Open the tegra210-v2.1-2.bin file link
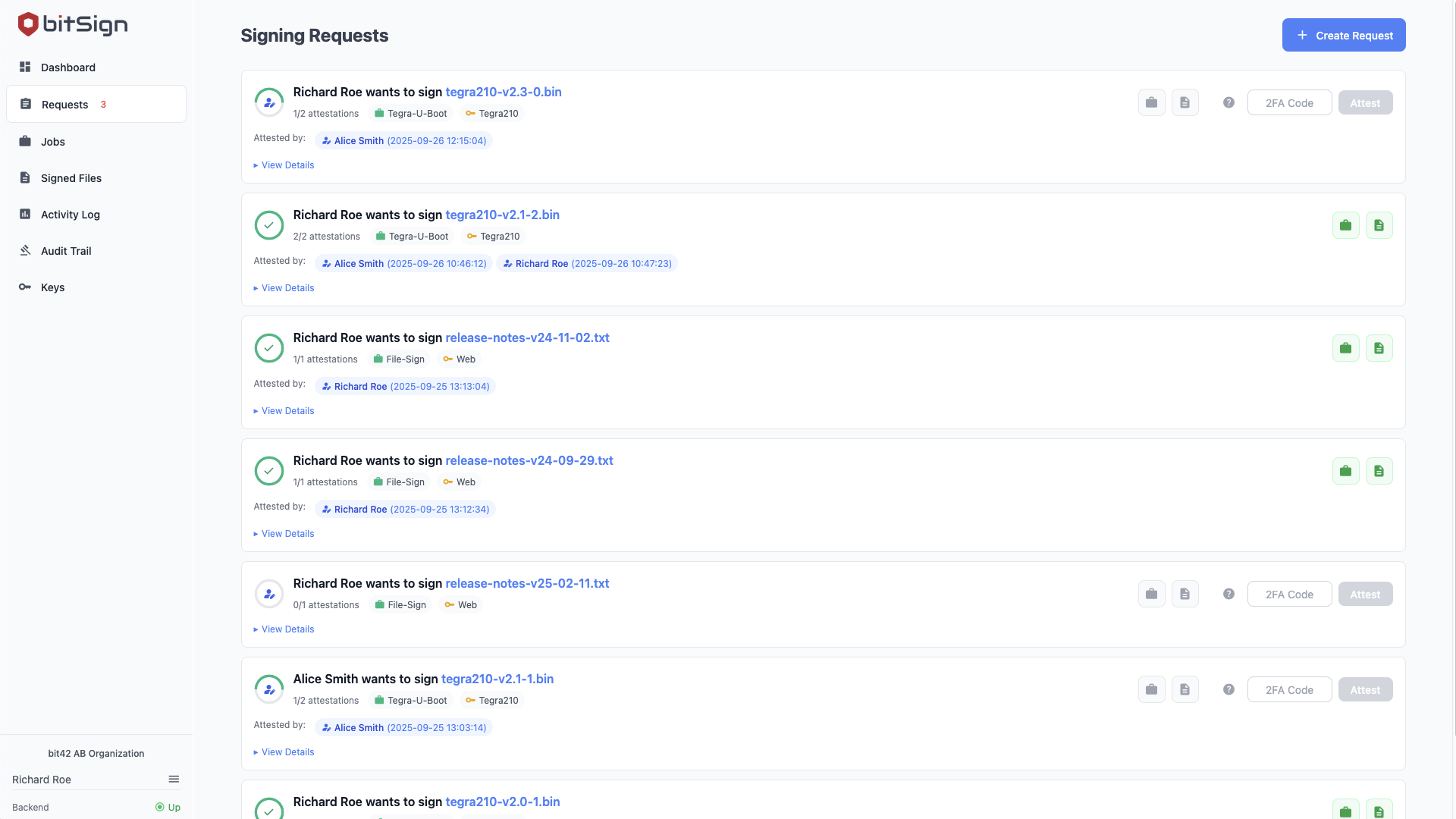Image resolution: width=1456 pixels, height=819 pixels. coord(503,215)
